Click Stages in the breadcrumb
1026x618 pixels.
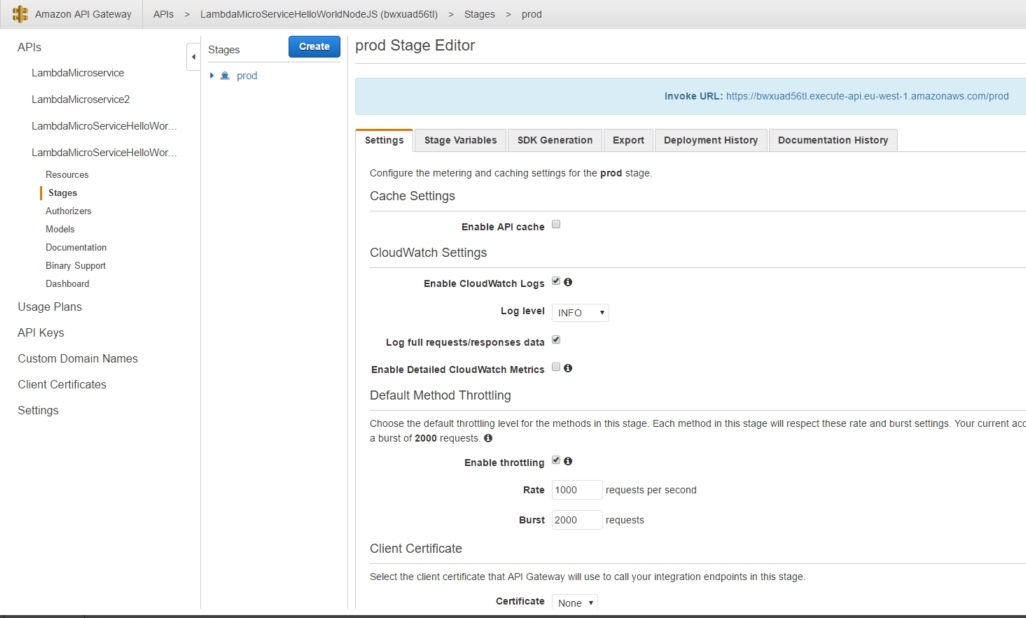click(480, 14)
